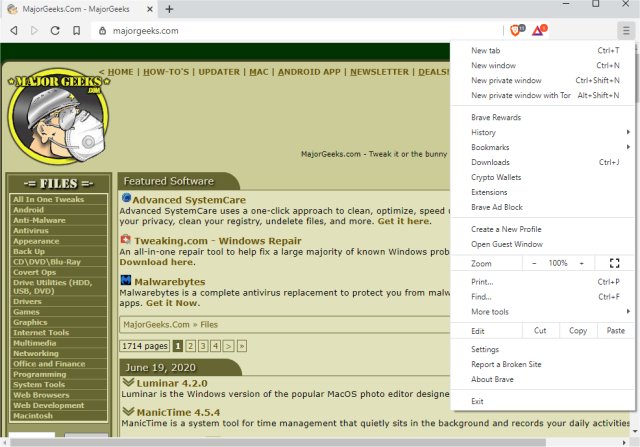Click Paste in Edit row
640x447 pixels.
pos(616,331)
